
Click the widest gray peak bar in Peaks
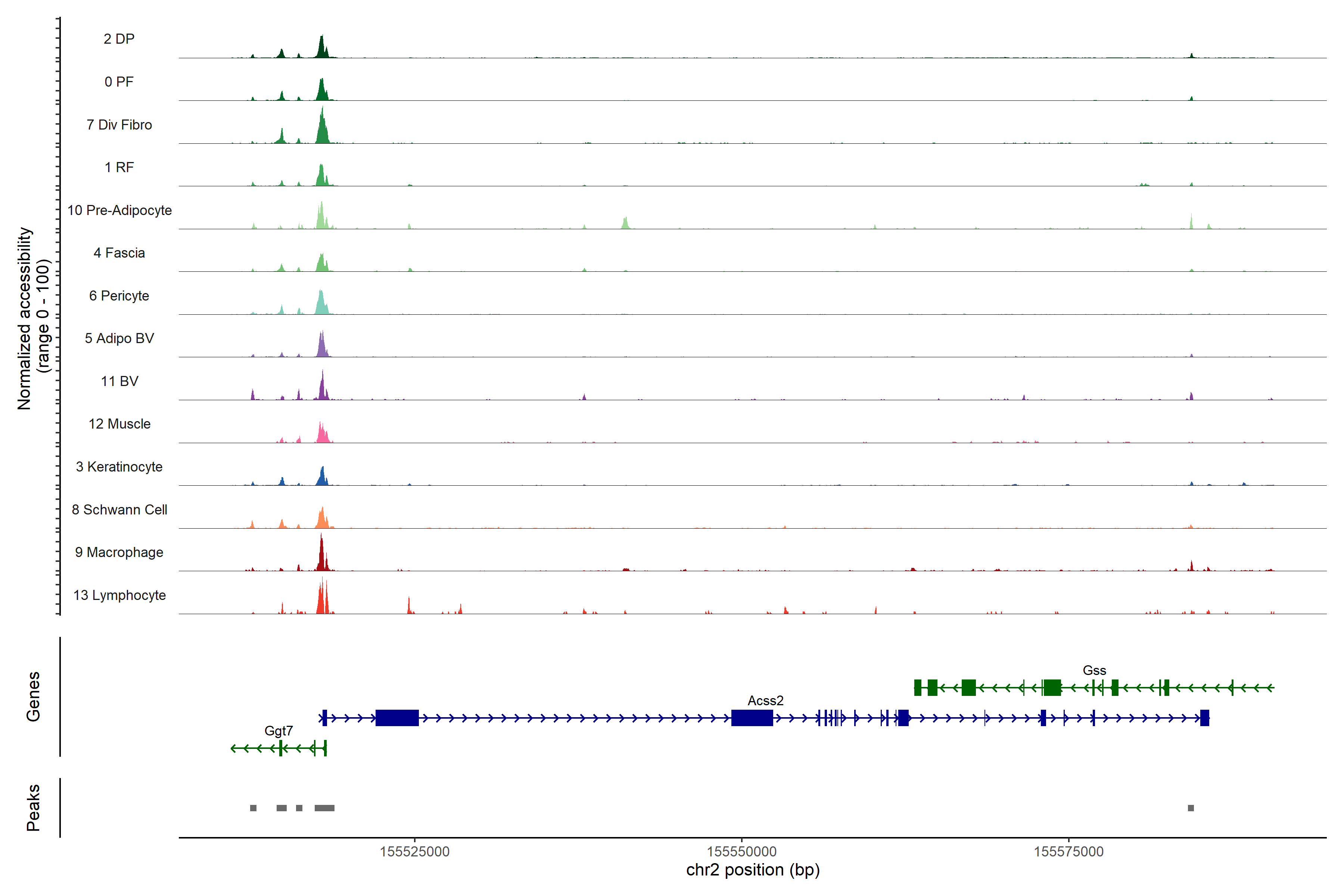click(x=324, y=808)
